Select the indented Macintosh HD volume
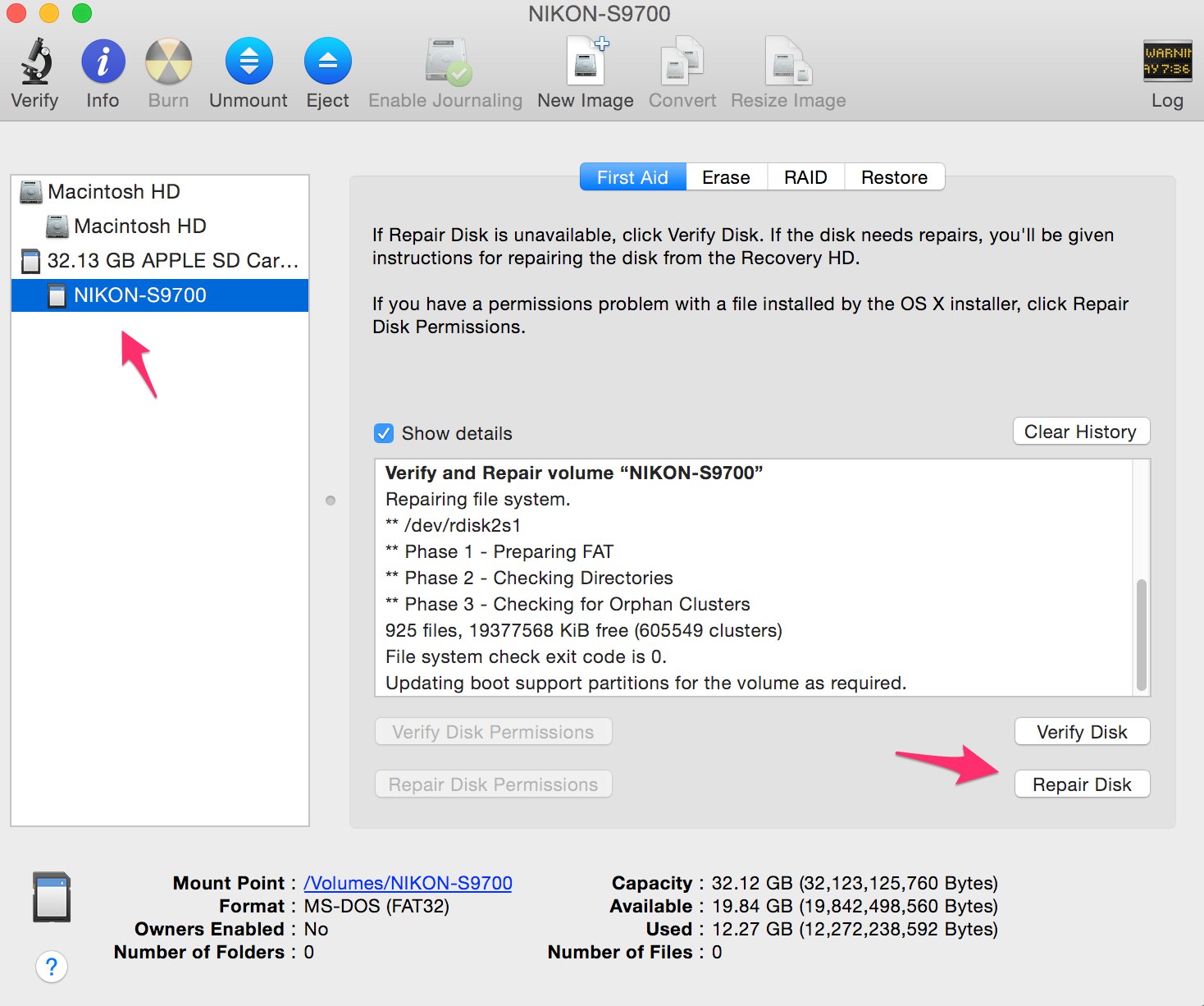 point(160,226)
